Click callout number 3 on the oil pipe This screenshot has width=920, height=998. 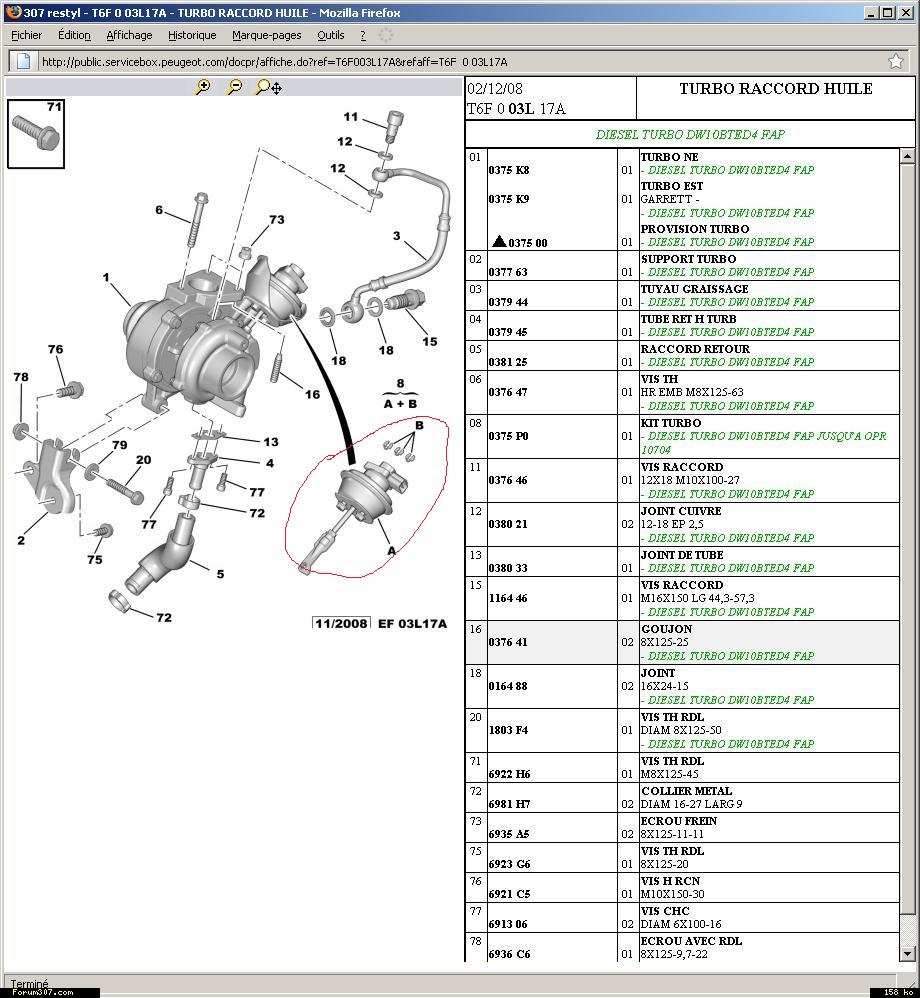pos(397,235)
